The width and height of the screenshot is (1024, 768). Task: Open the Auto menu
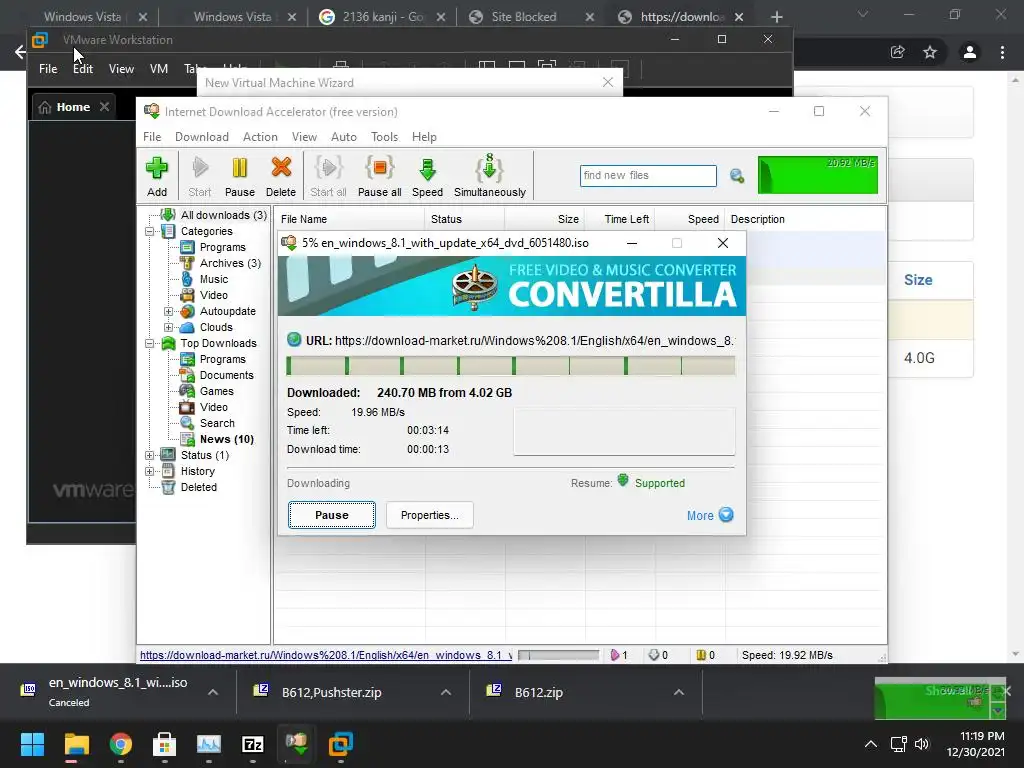pyautogui.click(x=344, y=136)
